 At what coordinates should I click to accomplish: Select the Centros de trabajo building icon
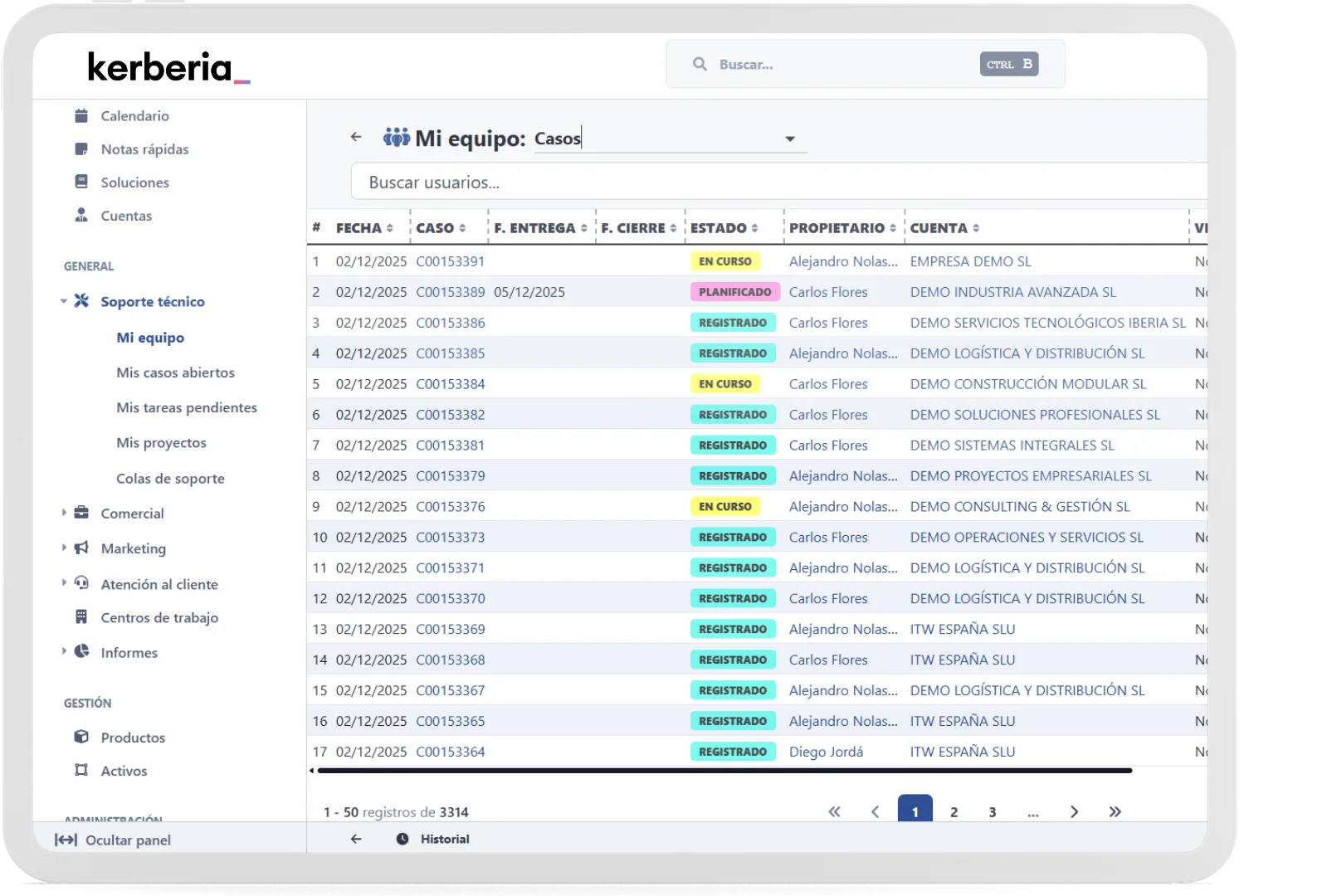(81, 617)
